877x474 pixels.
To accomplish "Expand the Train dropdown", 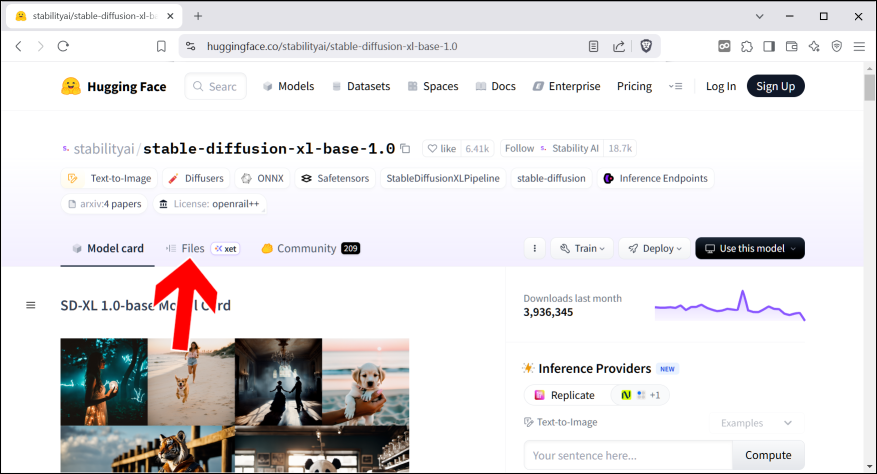I will click(580, 248).
